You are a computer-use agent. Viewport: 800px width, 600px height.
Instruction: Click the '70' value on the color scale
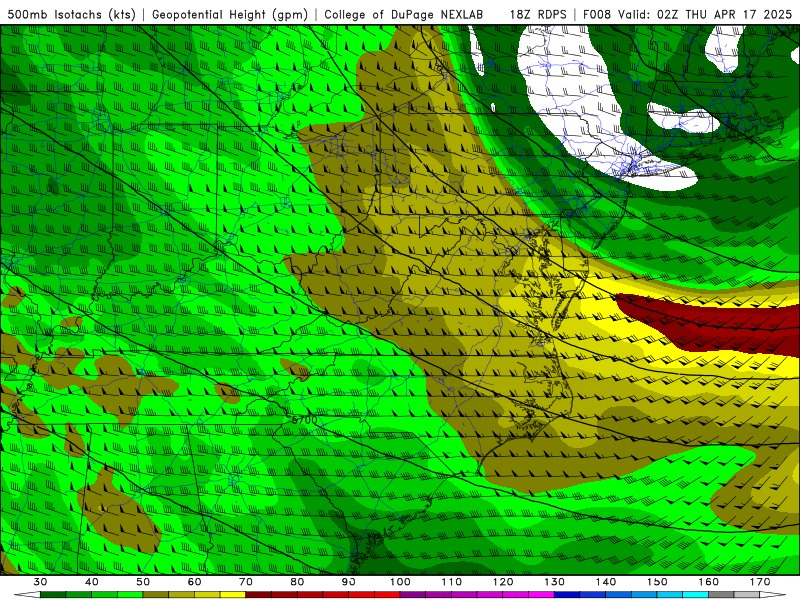246,582
